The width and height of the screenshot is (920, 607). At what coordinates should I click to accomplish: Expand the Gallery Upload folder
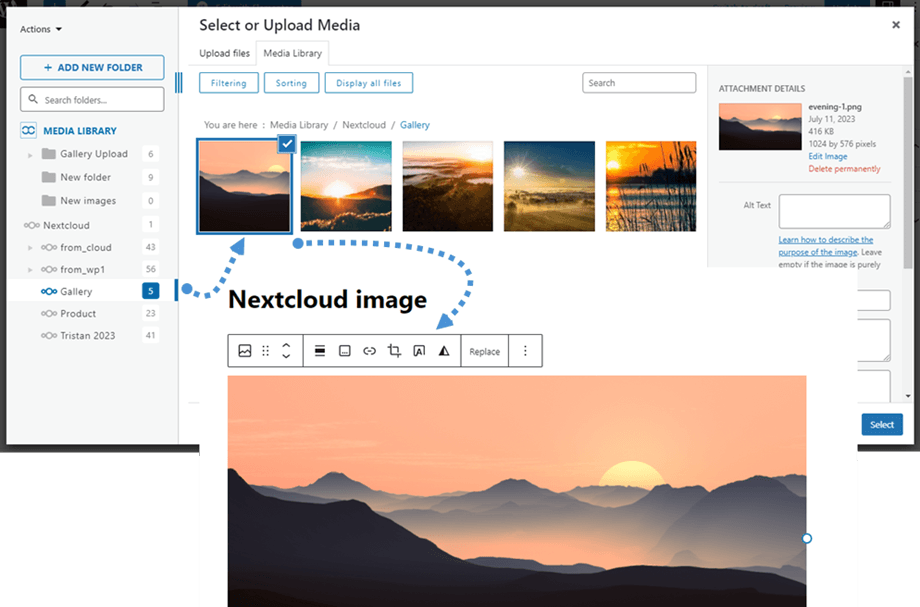click(30, 154)
